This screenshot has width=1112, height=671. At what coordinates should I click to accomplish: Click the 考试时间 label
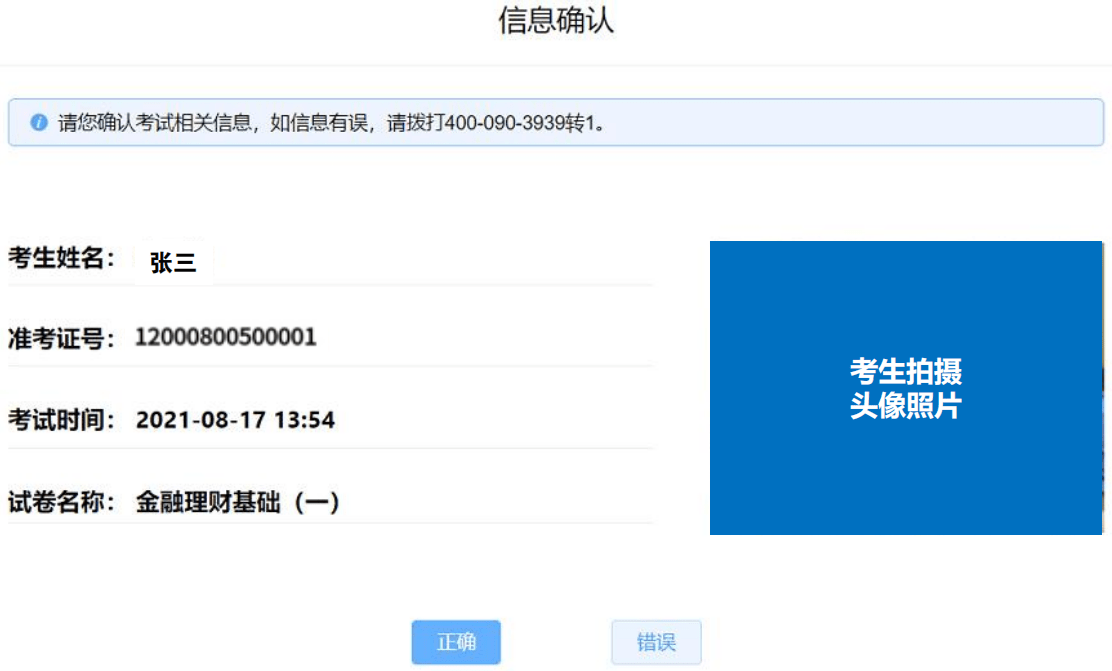click(x=61, y=420)
